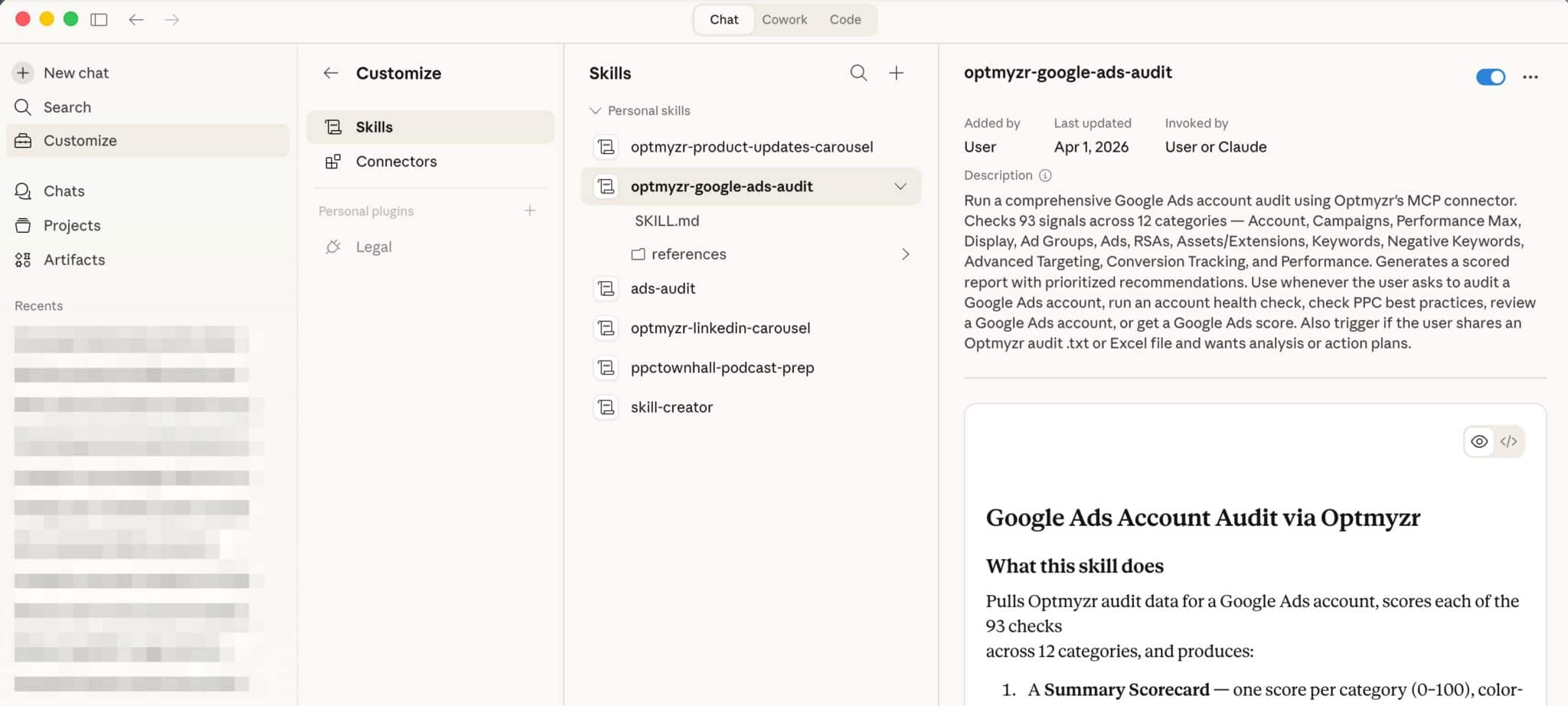The height and width of the screenshot is (706, 1568).
Task: Toggle the sidebar panel icon
Action: tap(99, 20)
